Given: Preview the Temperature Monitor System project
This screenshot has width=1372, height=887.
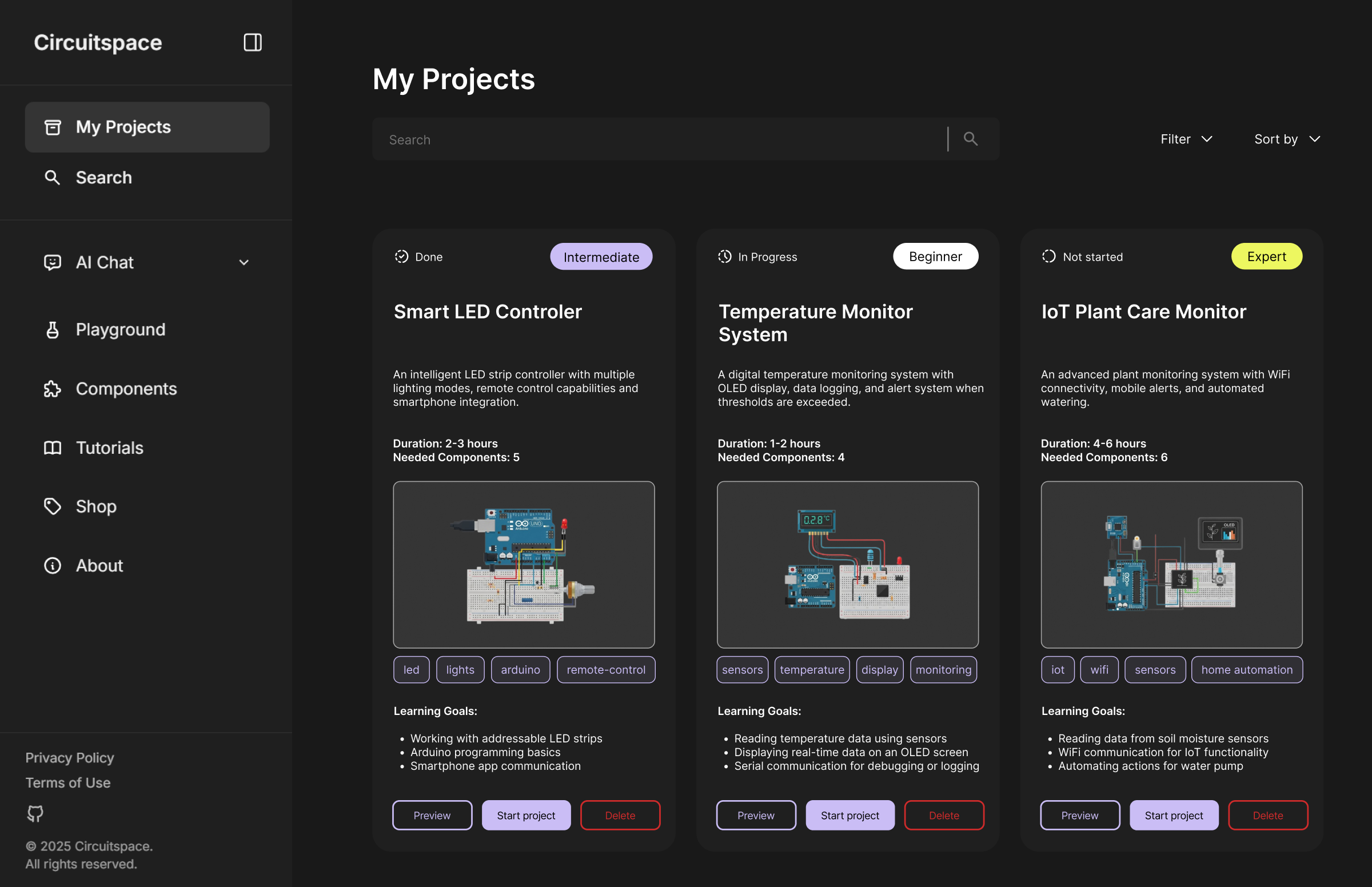Looking at the screenshot, I should 756,814.
